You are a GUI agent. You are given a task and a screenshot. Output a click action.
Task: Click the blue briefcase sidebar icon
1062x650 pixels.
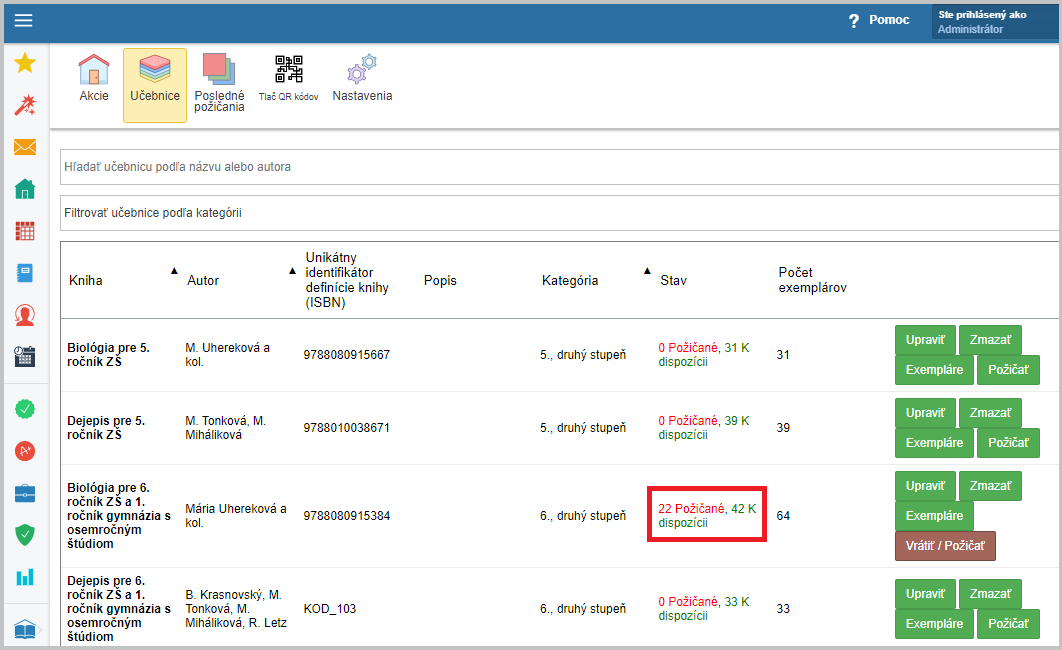tap(25, 493)
